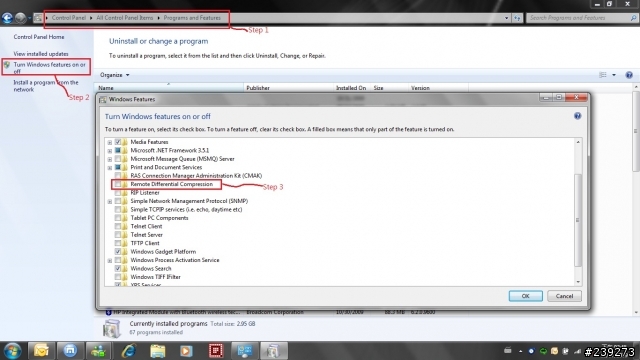The width and height of the screenshot is (640, 360).
Task: Select the Tablet PC Components row
Action: (160, 218)
